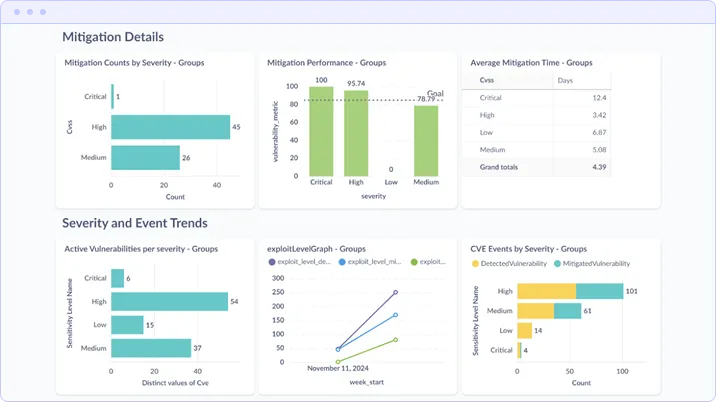Click the blue line end point near 170
This screenshot has height=402, width=716.
[395, 315]
